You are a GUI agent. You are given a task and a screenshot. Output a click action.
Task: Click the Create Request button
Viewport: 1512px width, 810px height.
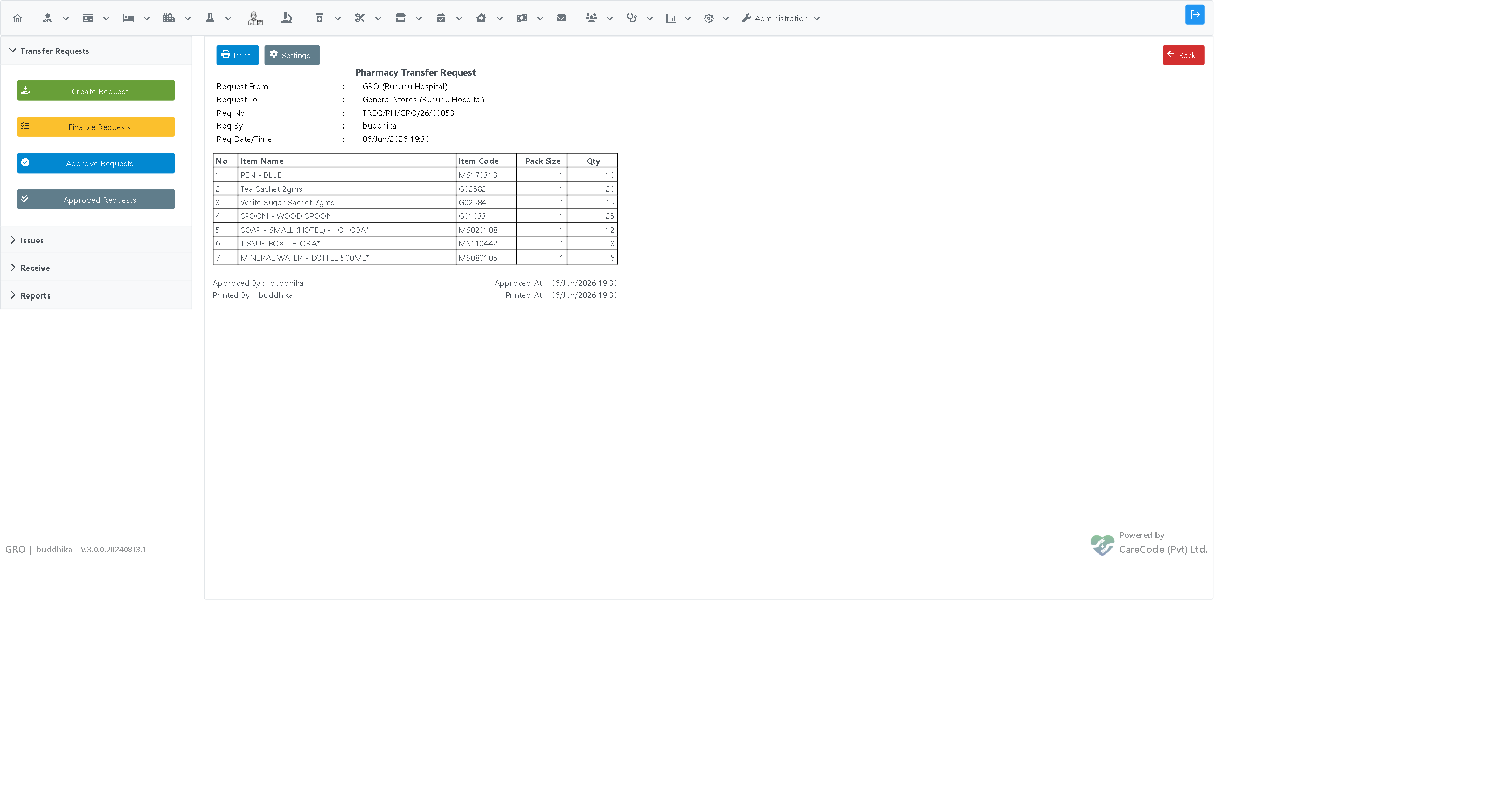(x=96, y=91)
